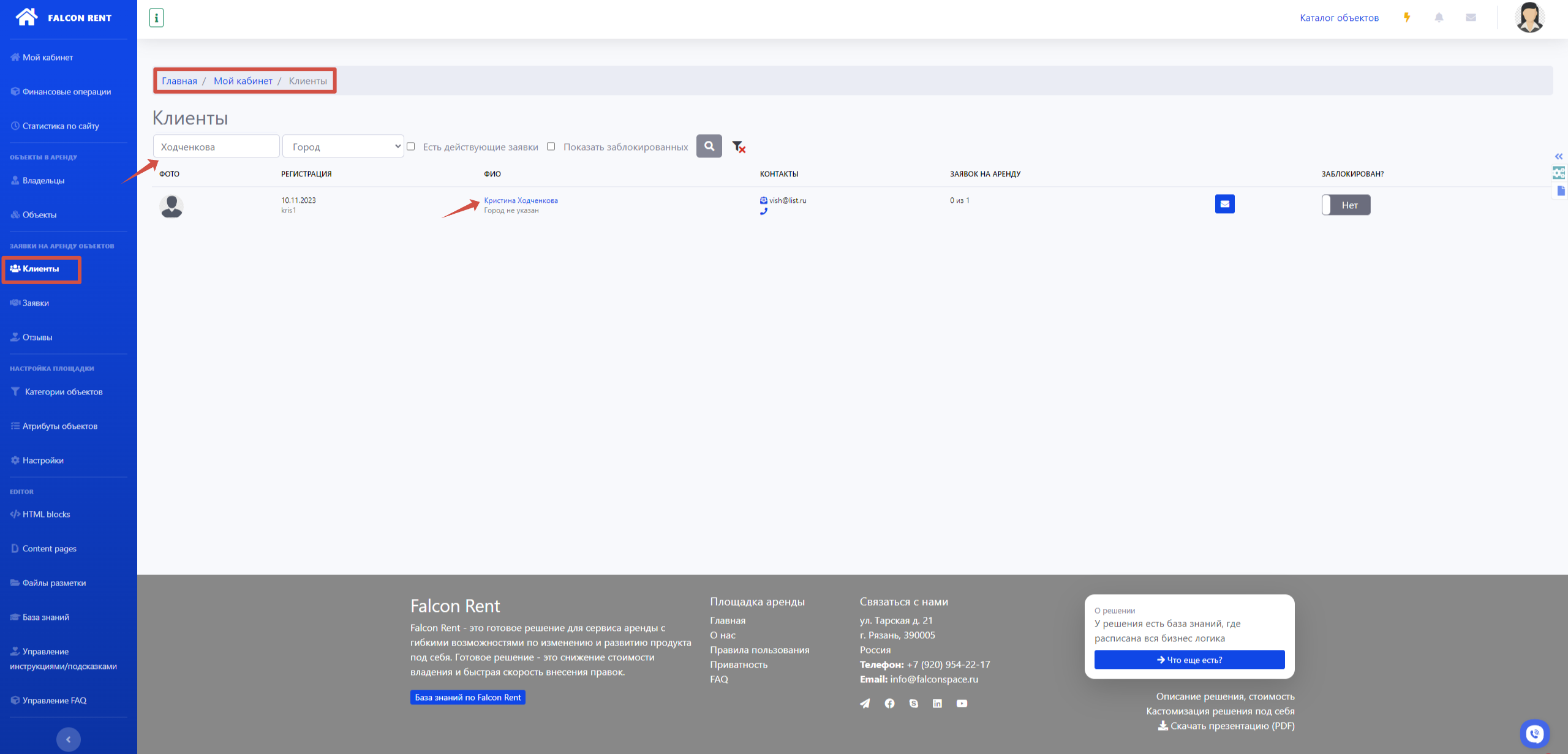Toggle the 'Нет' blocked switch
Viewport: 1568px width, 754px height.
tap(1346, 205)
